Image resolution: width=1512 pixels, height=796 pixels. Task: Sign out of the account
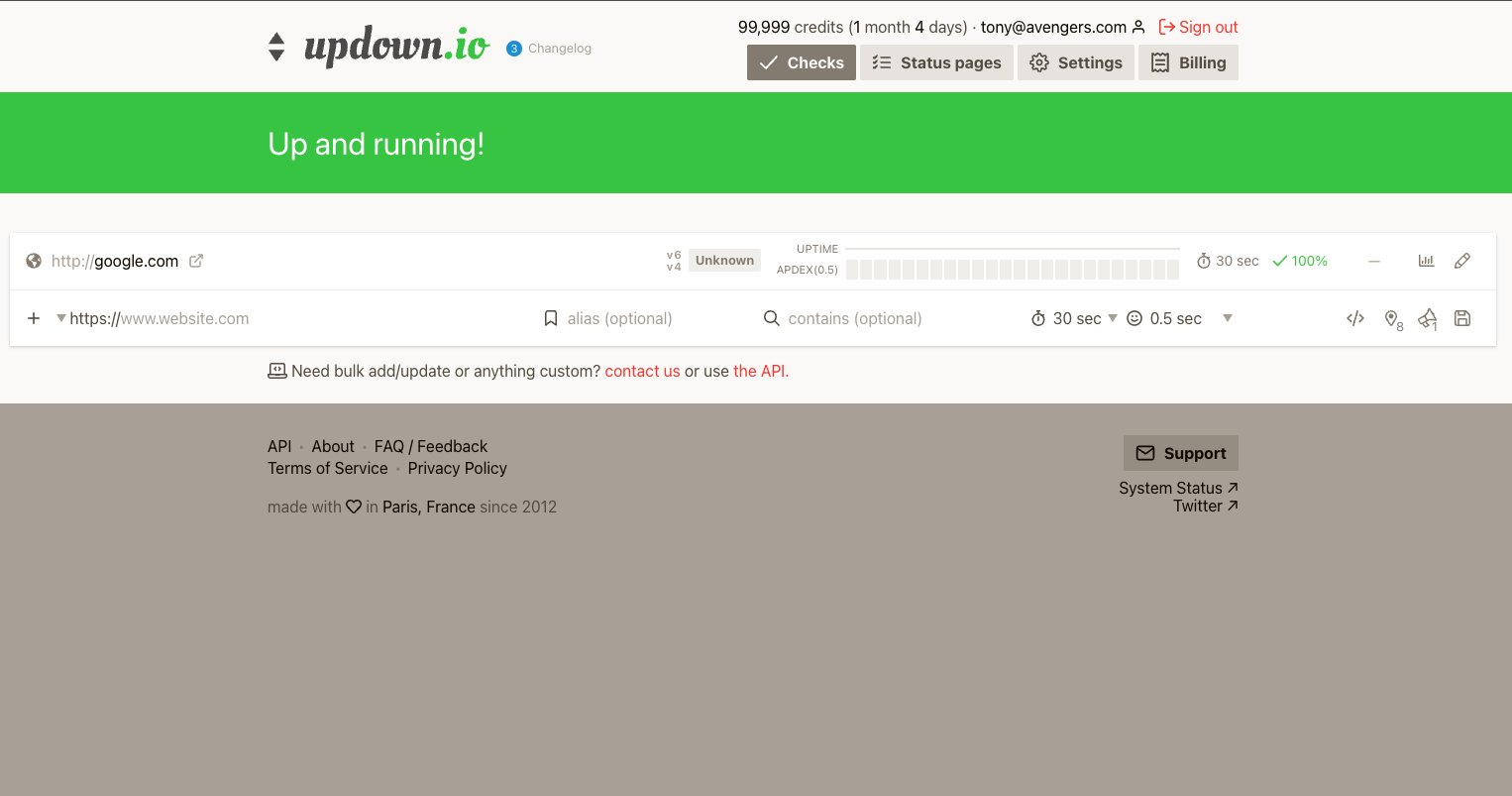click(1198, 27)
